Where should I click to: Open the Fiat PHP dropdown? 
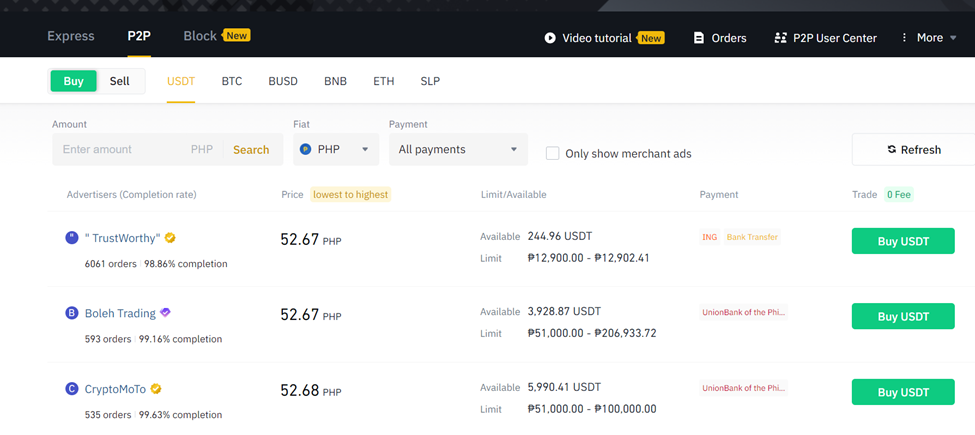[x=336, y=149]
